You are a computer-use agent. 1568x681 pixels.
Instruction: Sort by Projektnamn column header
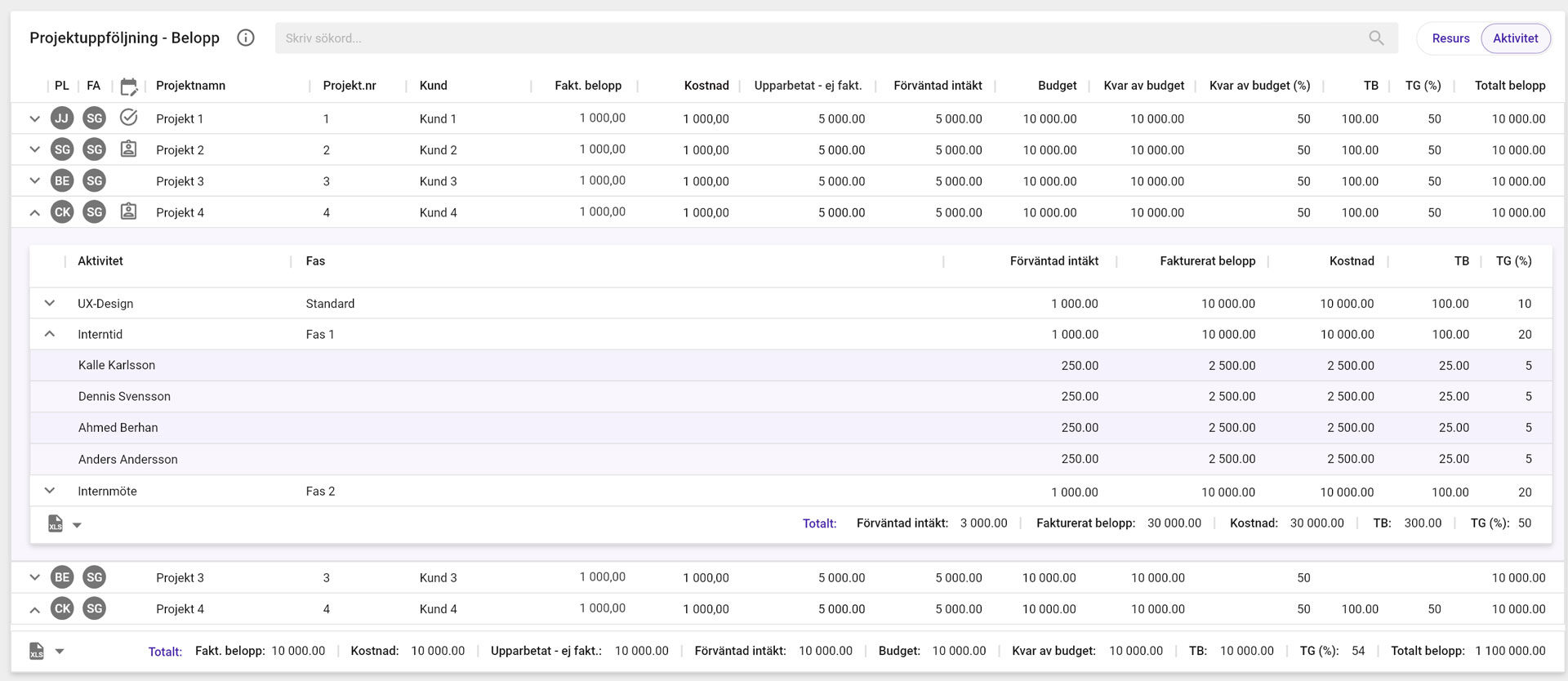[190, 86]
